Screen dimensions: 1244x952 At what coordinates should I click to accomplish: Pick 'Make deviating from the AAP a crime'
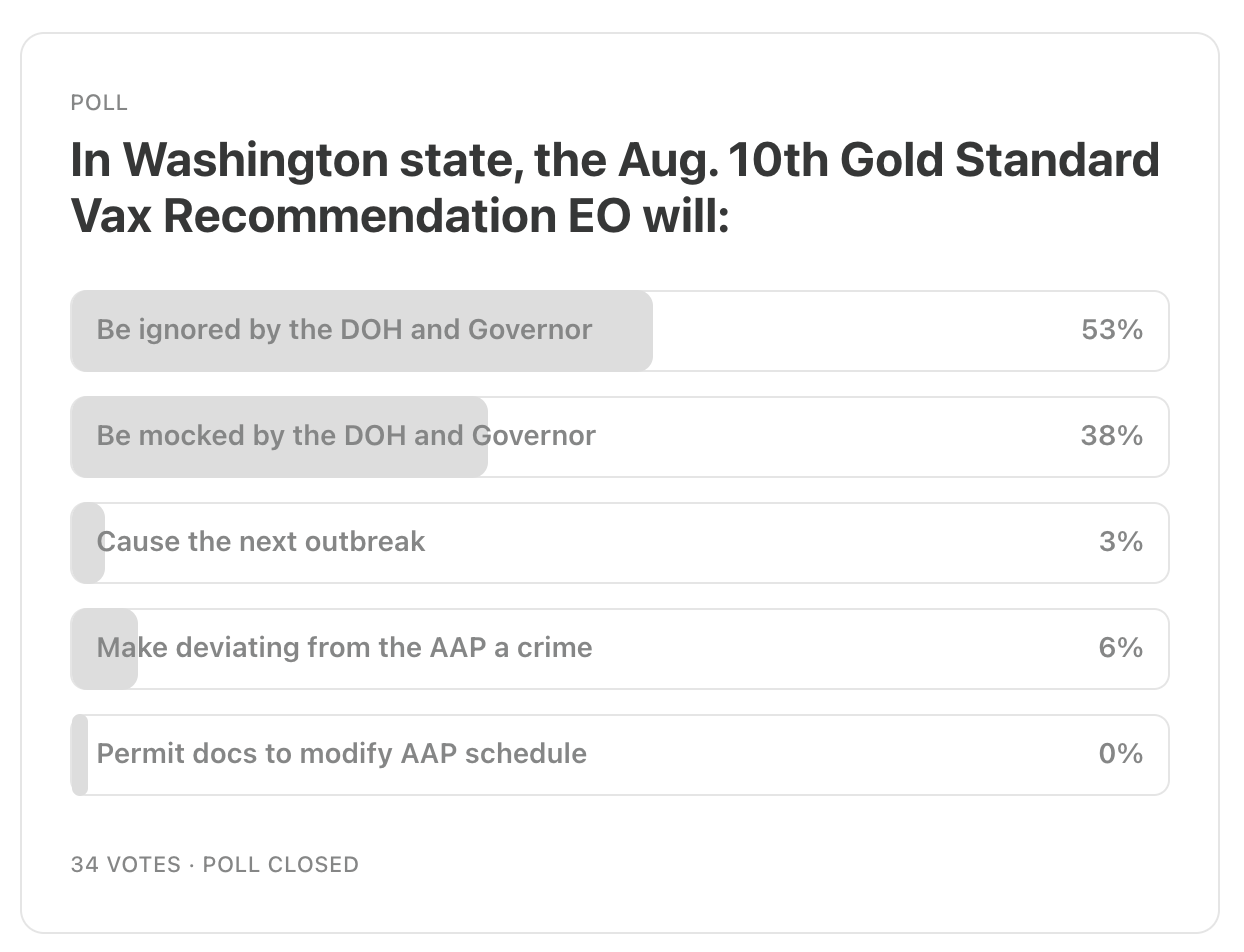(x=619, y=649)
